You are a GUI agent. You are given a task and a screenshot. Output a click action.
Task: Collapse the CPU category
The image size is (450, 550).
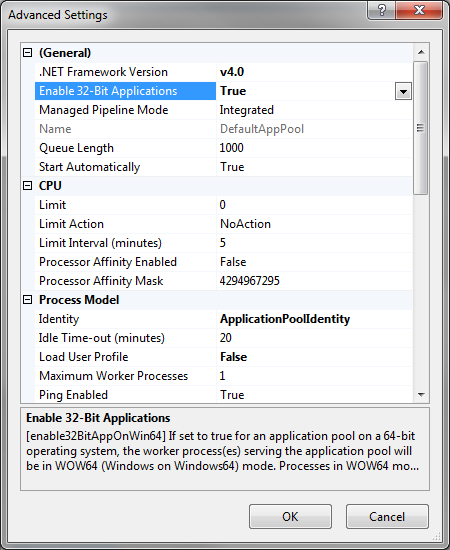click(27, 186)
